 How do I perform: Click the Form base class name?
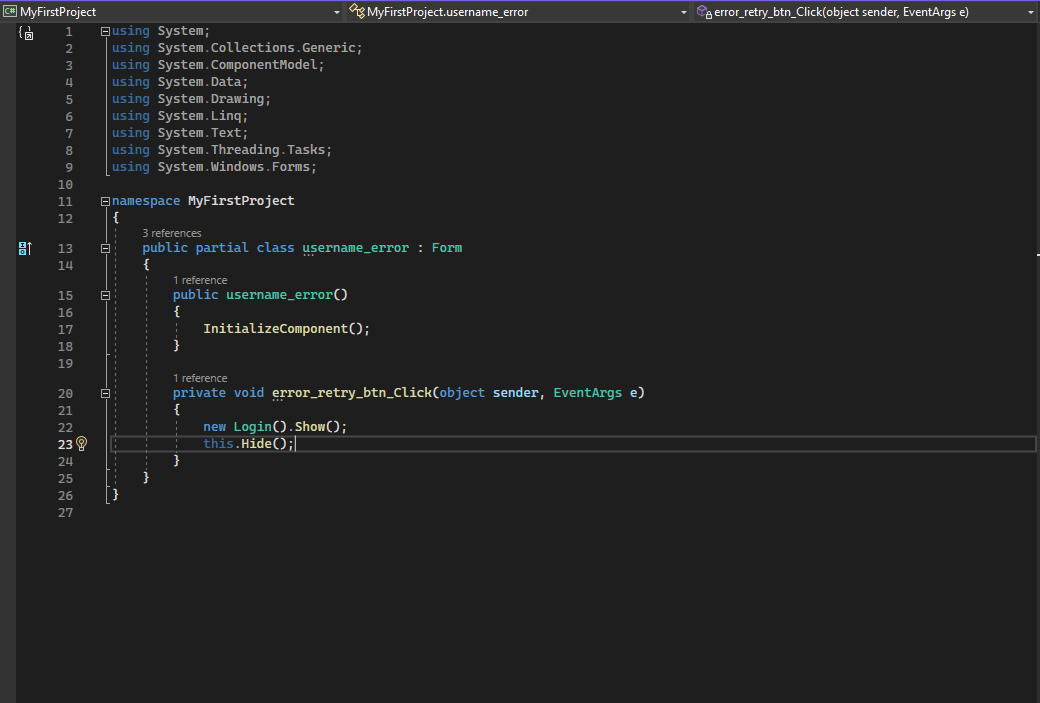pos(446,248)
